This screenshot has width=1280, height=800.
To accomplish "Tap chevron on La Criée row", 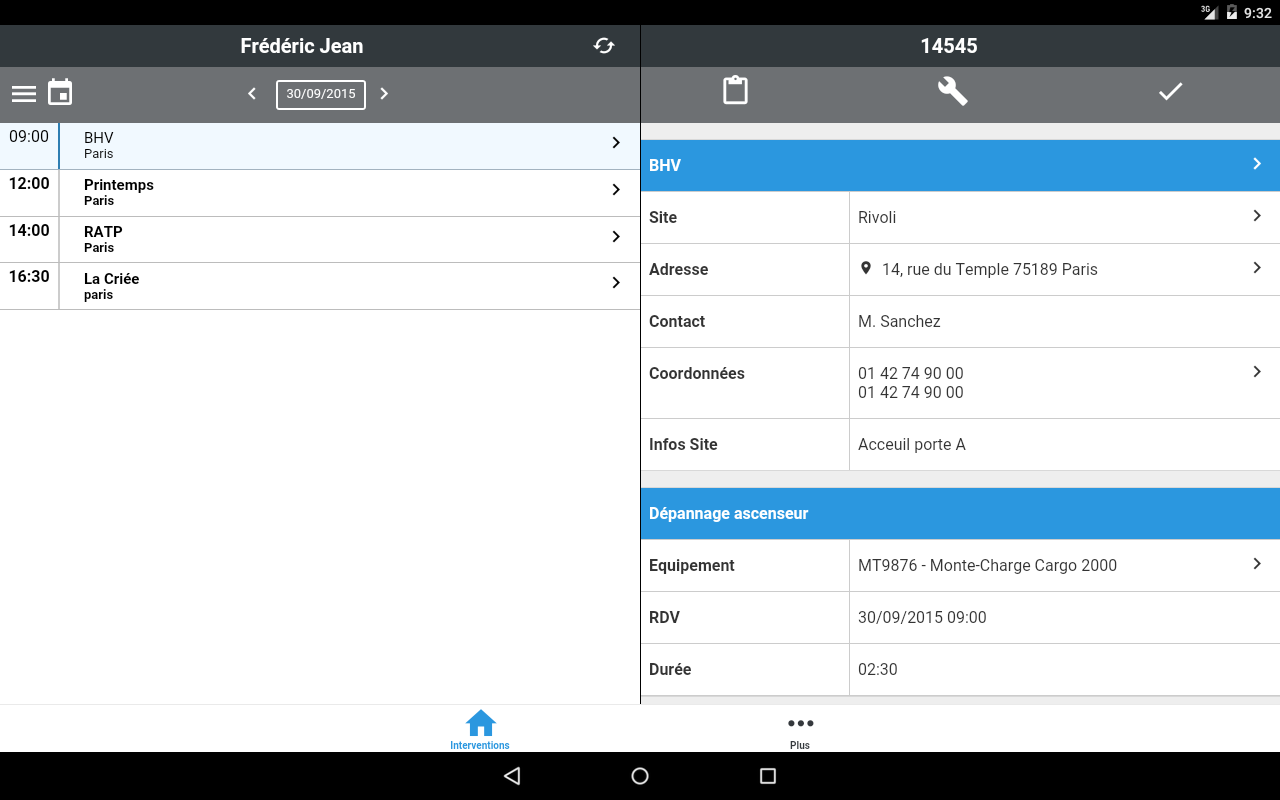I will [616, 283].
